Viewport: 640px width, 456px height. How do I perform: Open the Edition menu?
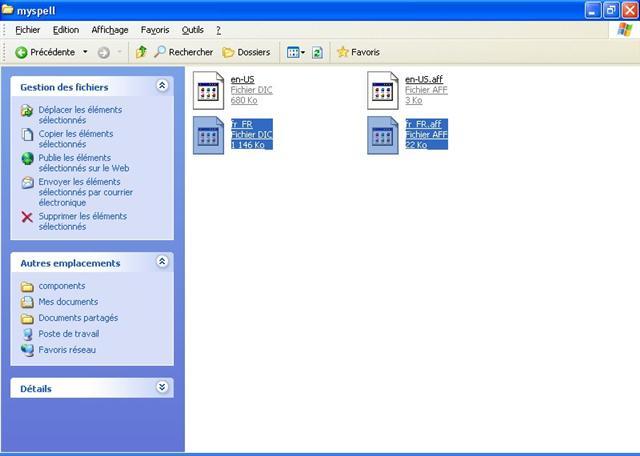[x=66, y=30]
